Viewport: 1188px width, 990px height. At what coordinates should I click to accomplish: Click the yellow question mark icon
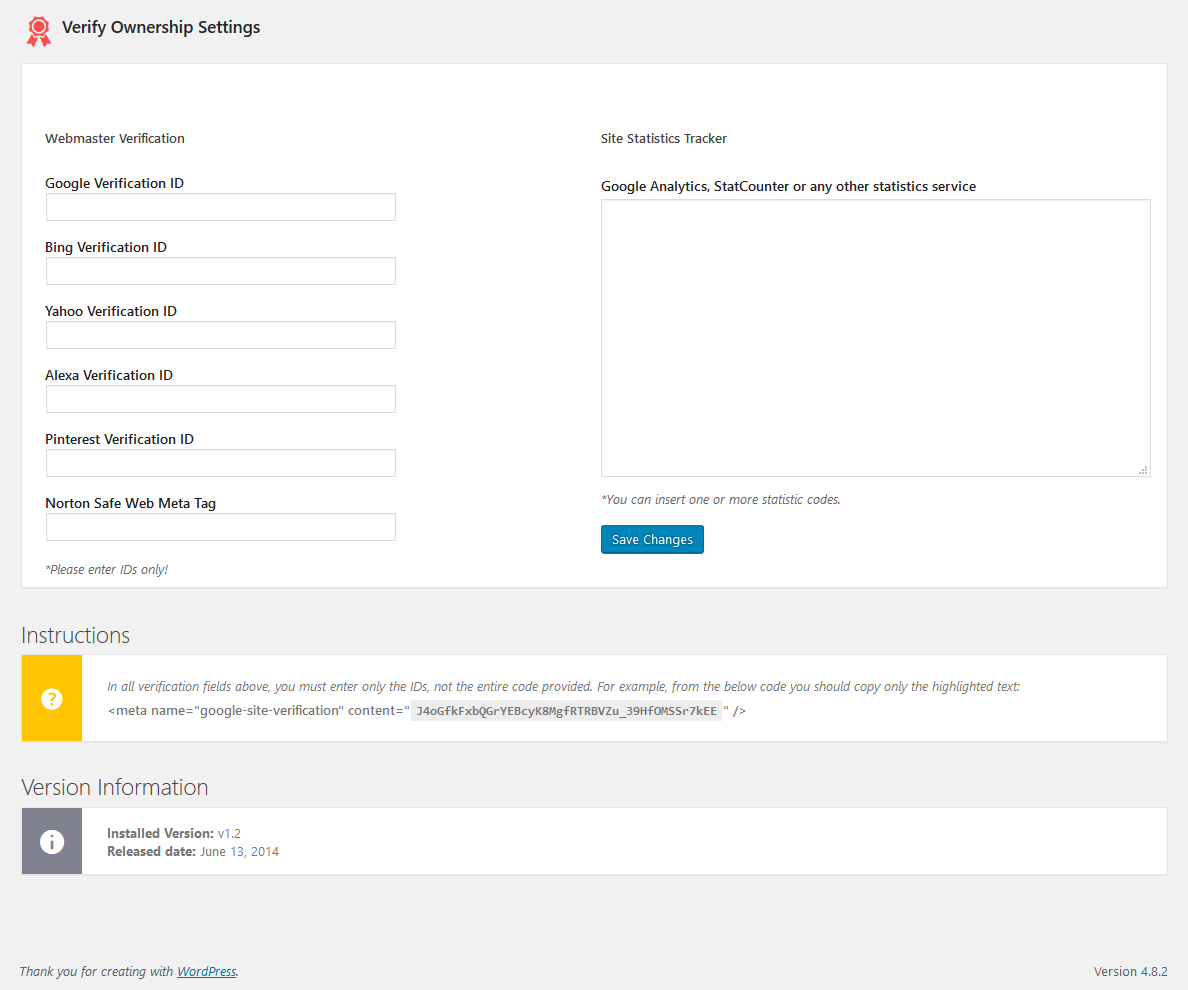[52, 698]
